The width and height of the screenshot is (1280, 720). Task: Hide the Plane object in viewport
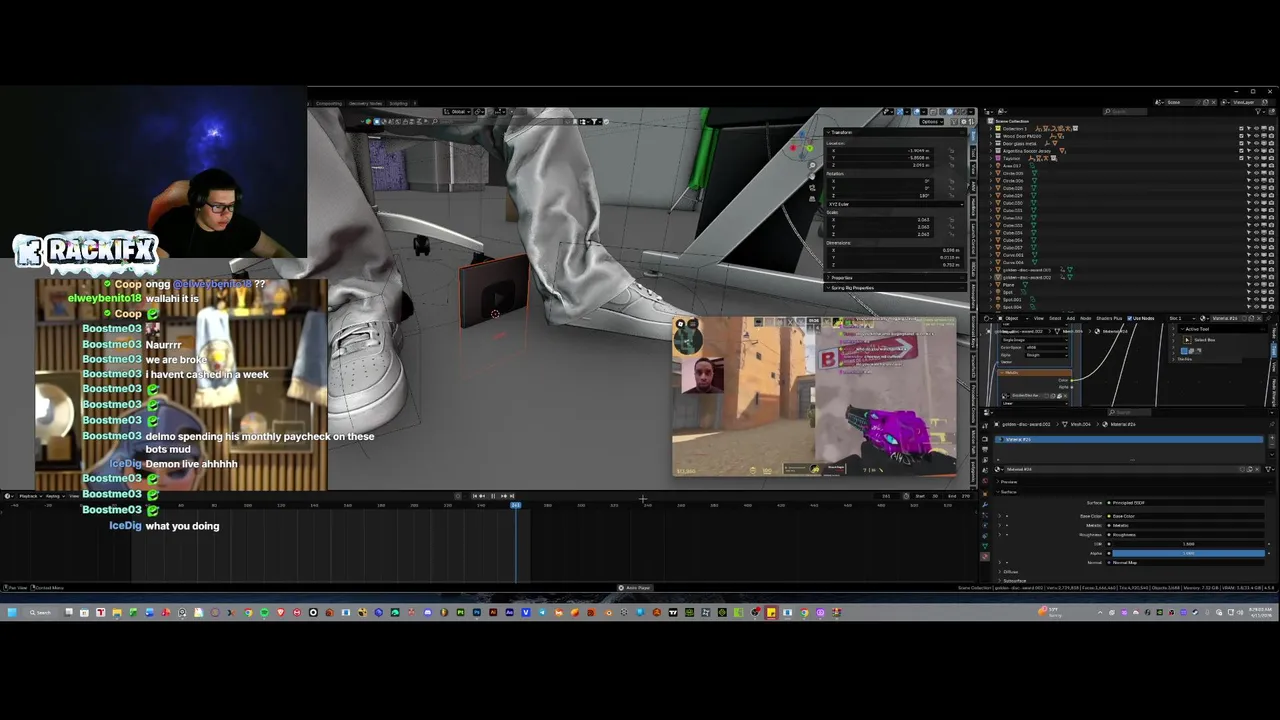click(1256, 285)
